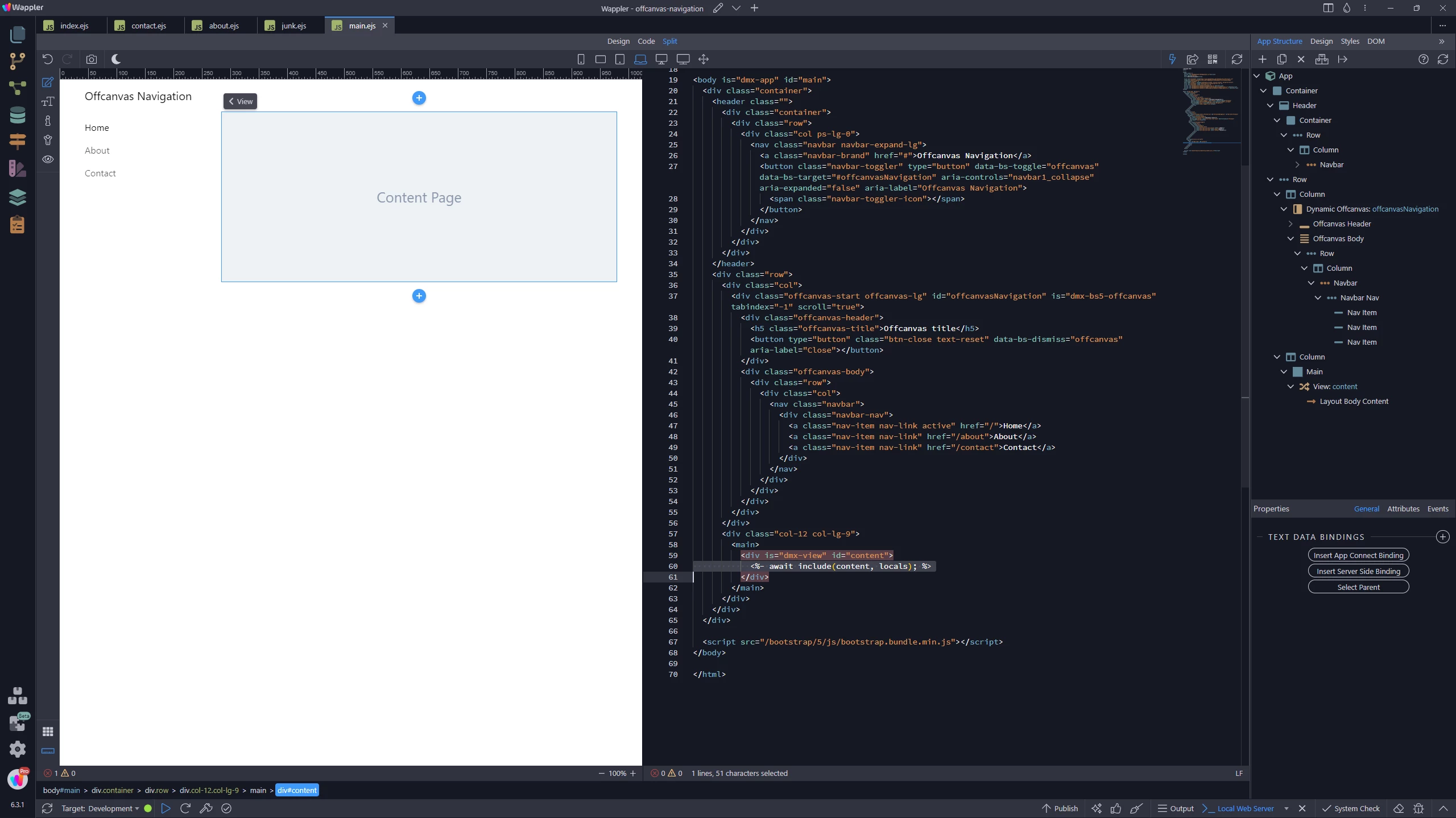Toggle the preview eye icon

[48, 159]
